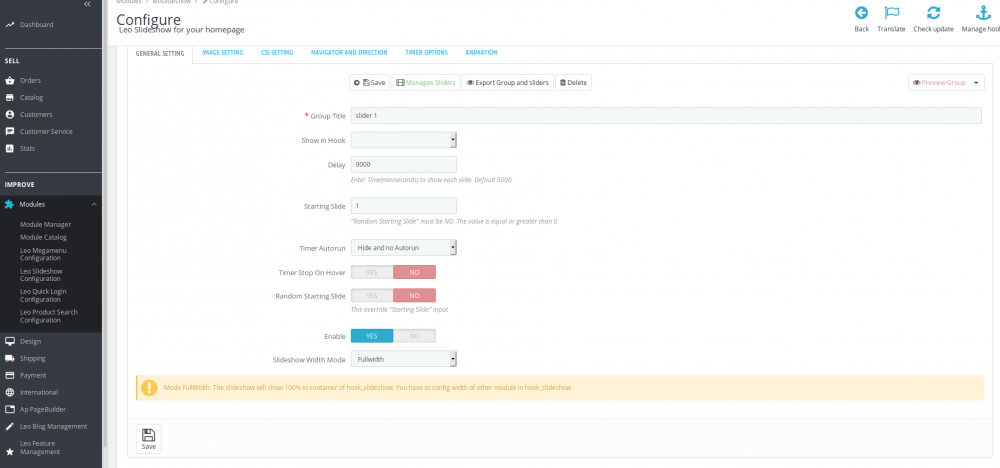Open Leo Megamenu Configuration link
The image size is (1000, 468).
coord(43,254)
